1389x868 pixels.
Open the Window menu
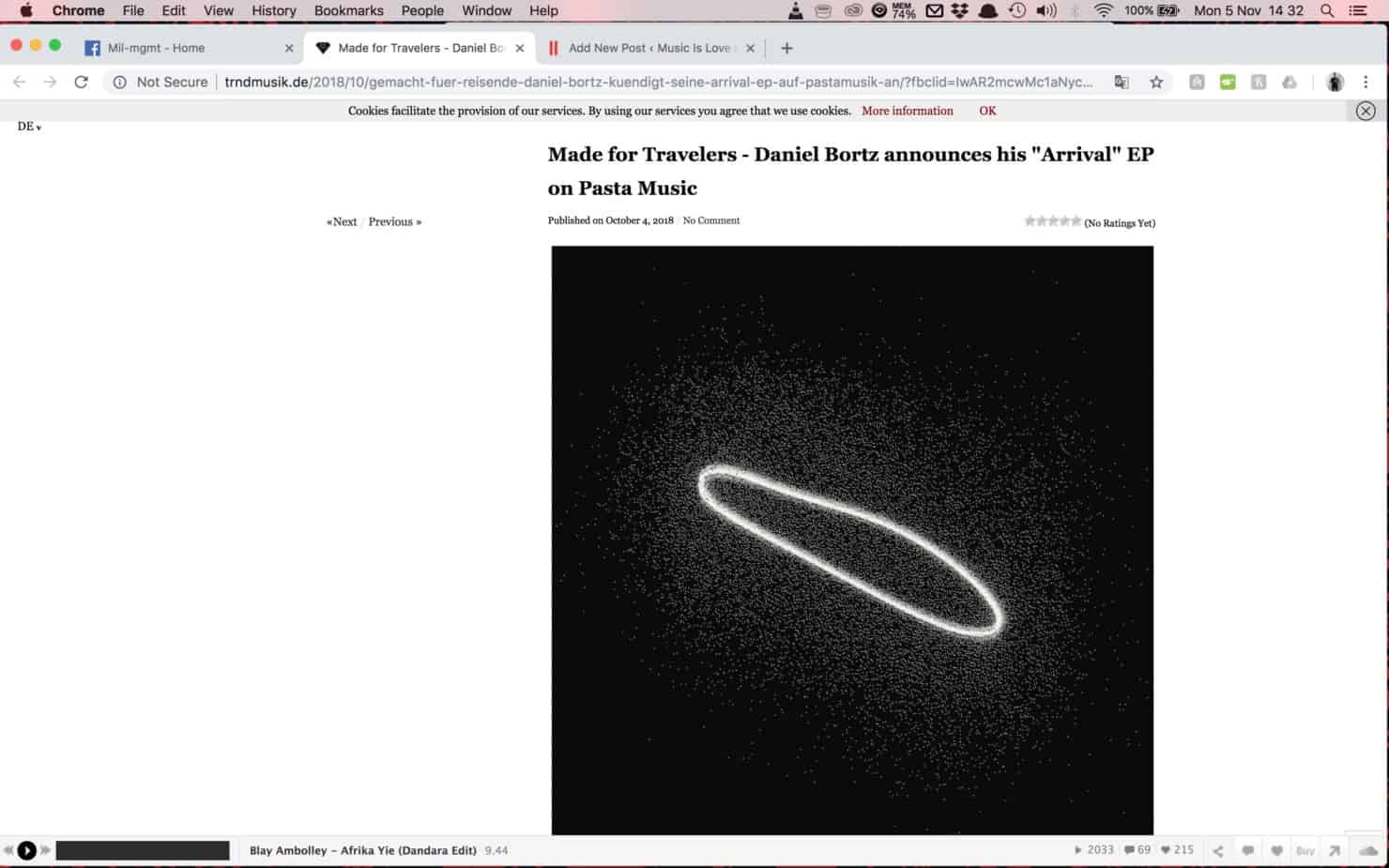(x=486, y=10)
